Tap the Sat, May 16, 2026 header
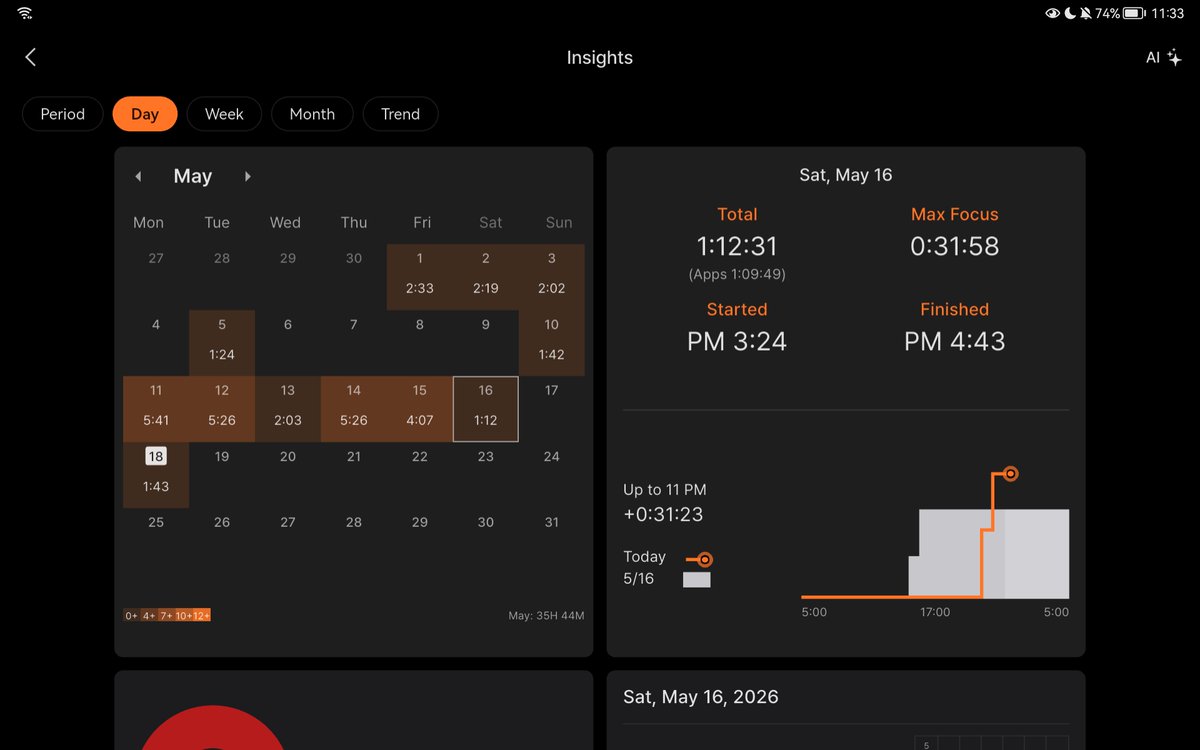Image resolution: width=1200 pixels, height=750 pixels. [x=701, y=697]
